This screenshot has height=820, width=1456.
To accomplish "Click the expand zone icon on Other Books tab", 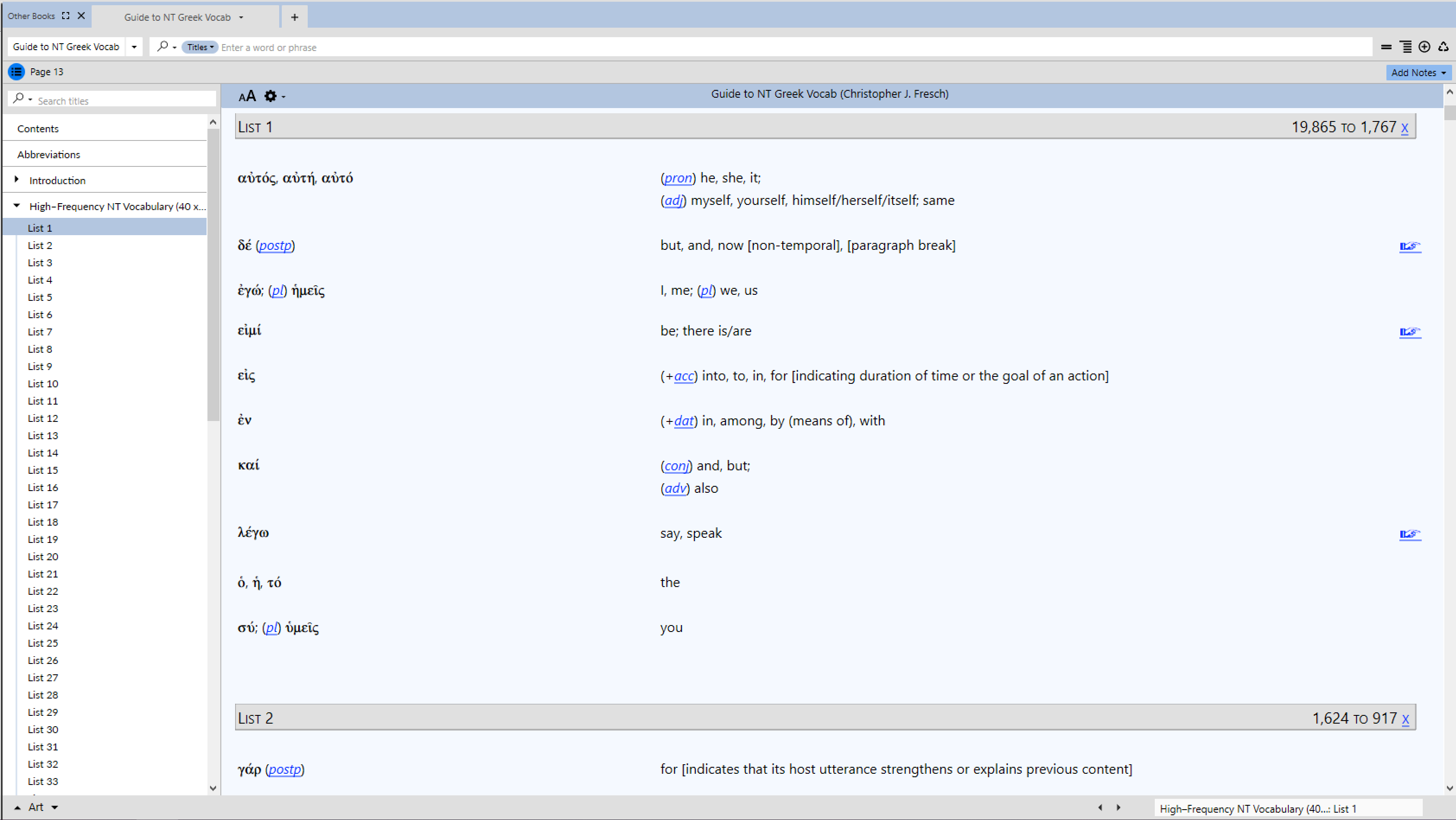I will (x=66, y=16).
